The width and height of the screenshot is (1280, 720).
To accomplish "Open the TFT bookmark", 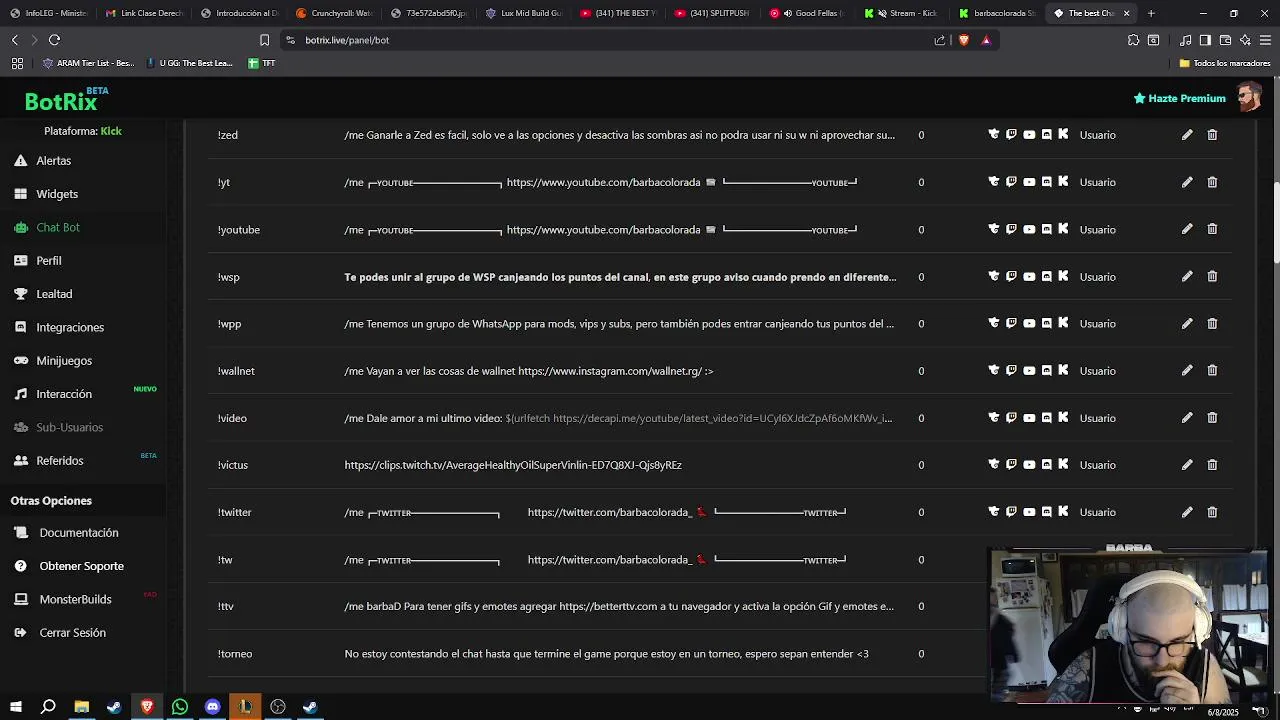I will click(x=262, y=63).
